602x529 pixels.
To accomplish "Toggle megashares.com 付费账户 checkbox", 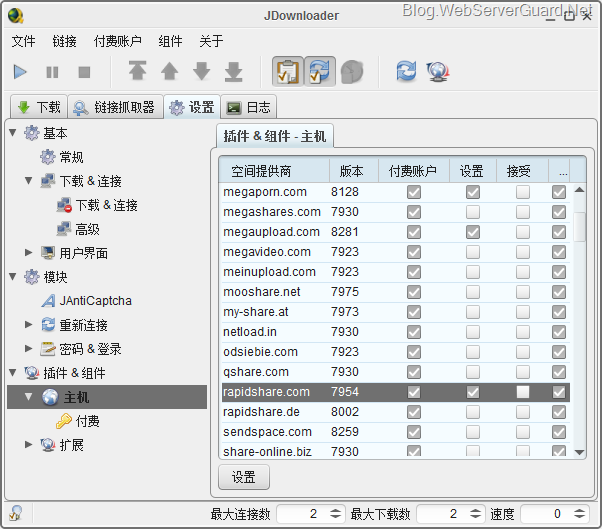I will tap(413, 212).
